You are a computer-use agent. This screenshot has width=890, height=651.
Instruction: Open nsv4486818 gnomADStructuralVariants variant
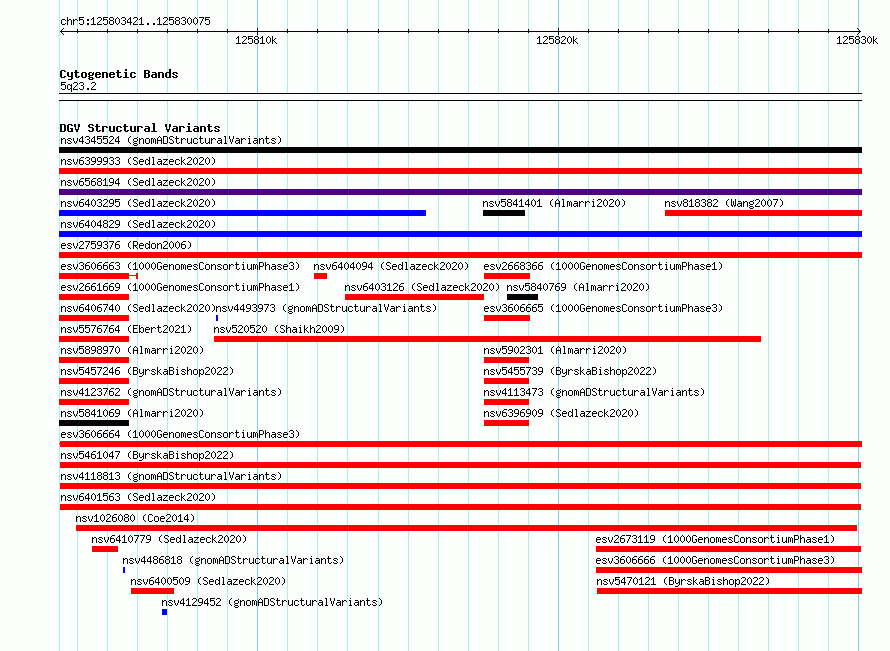pyautogui.click(x=233, y=560)
